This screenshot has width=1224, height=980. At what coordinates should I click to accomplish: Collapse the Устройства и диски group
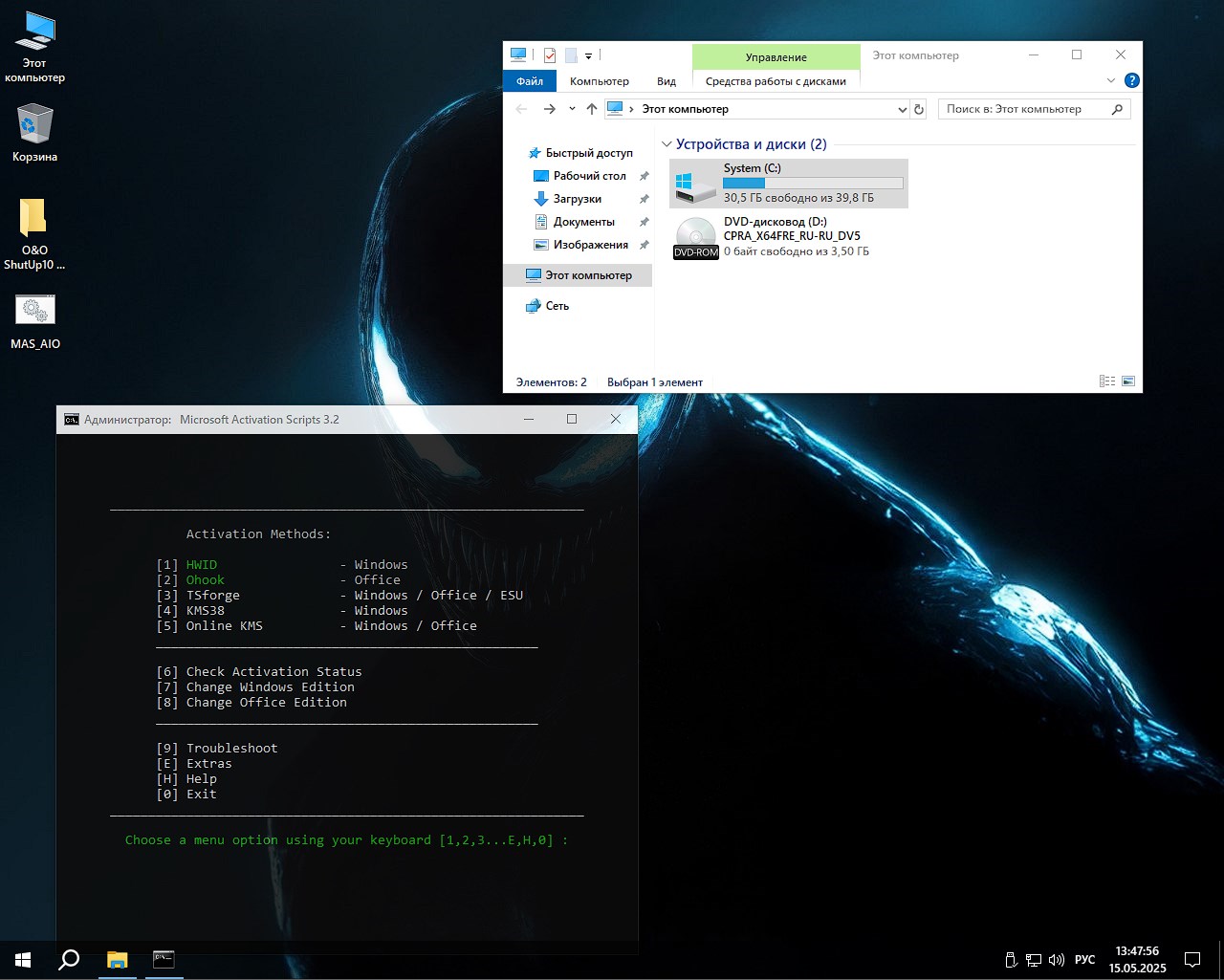pyautogui.click(x=667, y=144)
